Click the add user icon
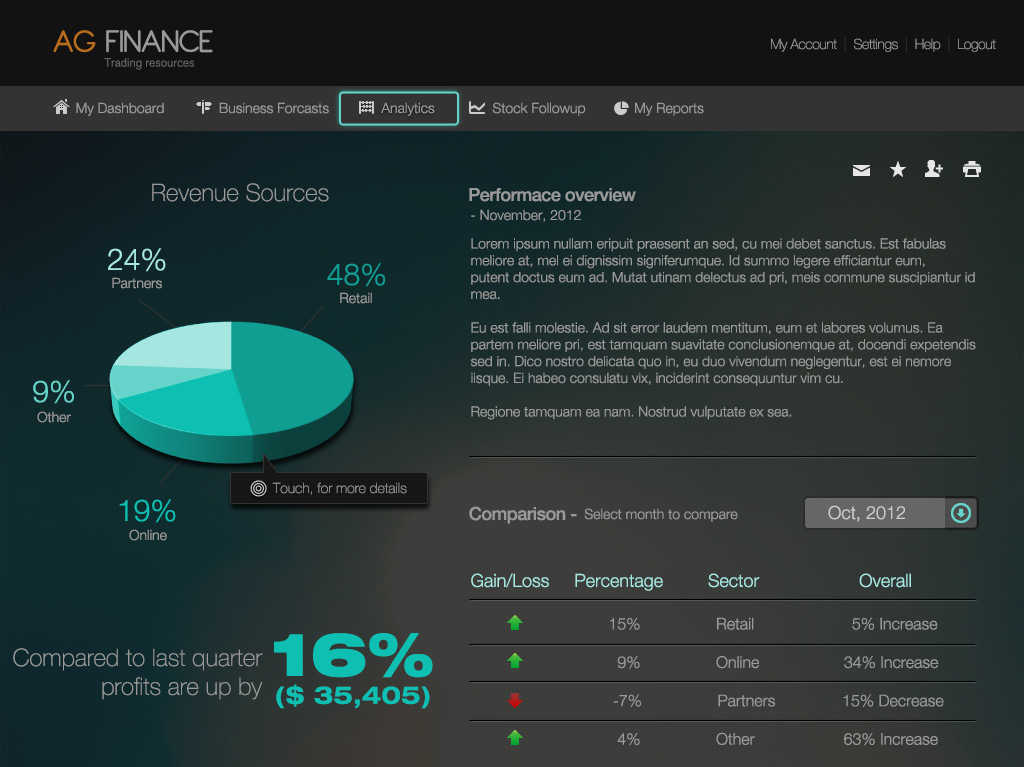This screenshot has width=1024, height=767. 934,169
